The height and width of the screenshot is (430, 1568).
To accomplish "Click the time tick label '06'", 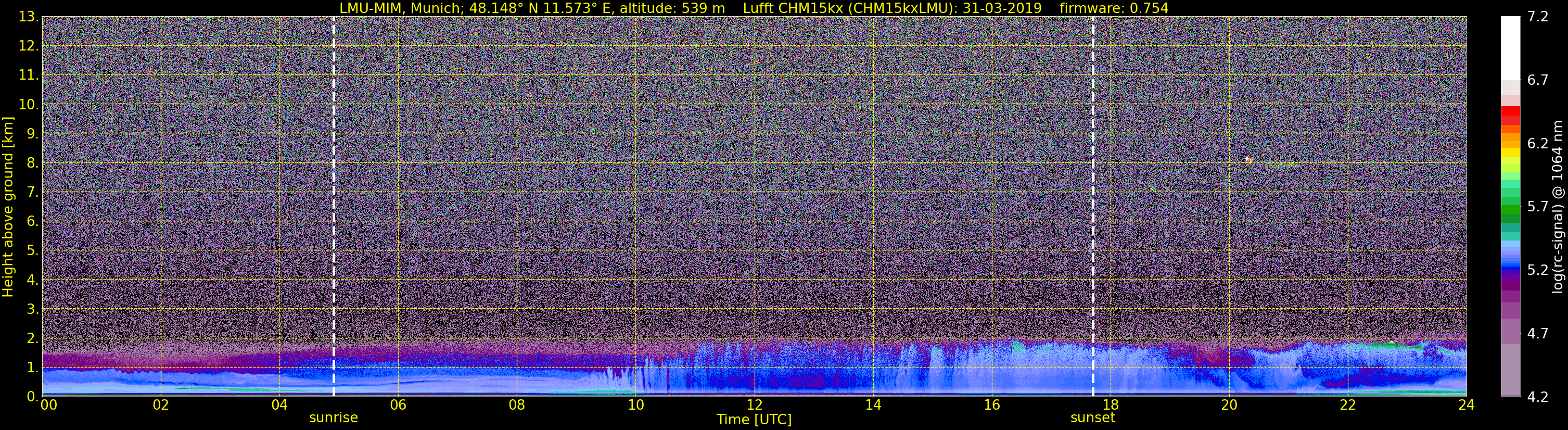I will tap(398, 405).
